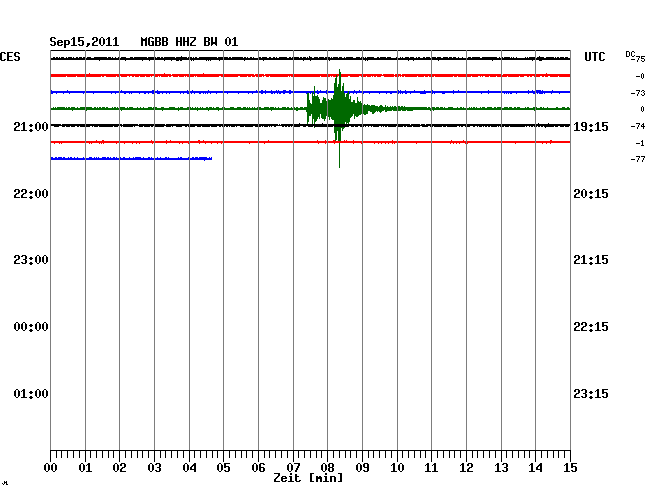Click the 21:15 UTC time label
The height and width of the screenshot is (494, 650).
coord(591,260)
